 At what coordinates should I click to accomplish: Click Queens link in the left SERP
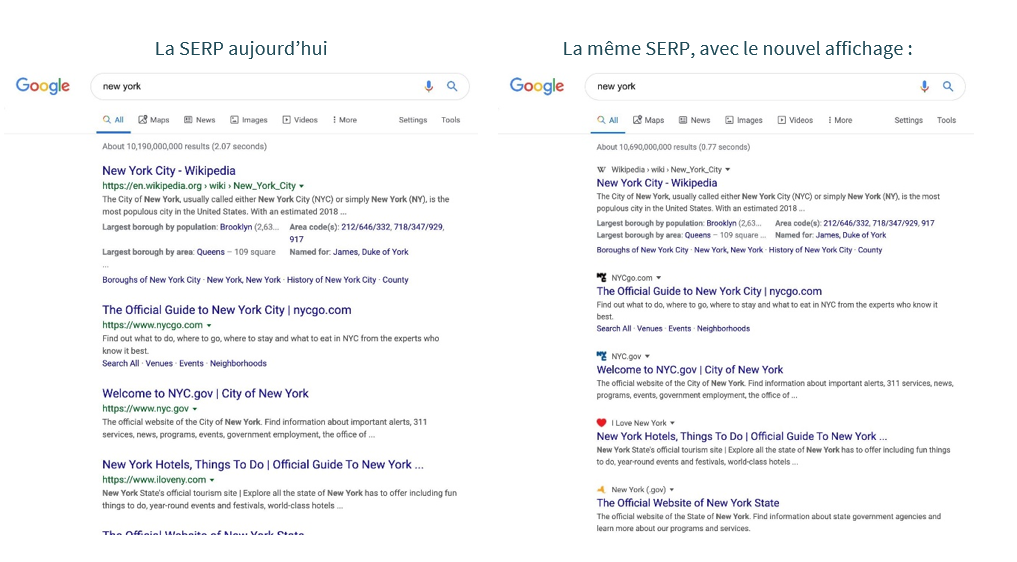point(211,252)
